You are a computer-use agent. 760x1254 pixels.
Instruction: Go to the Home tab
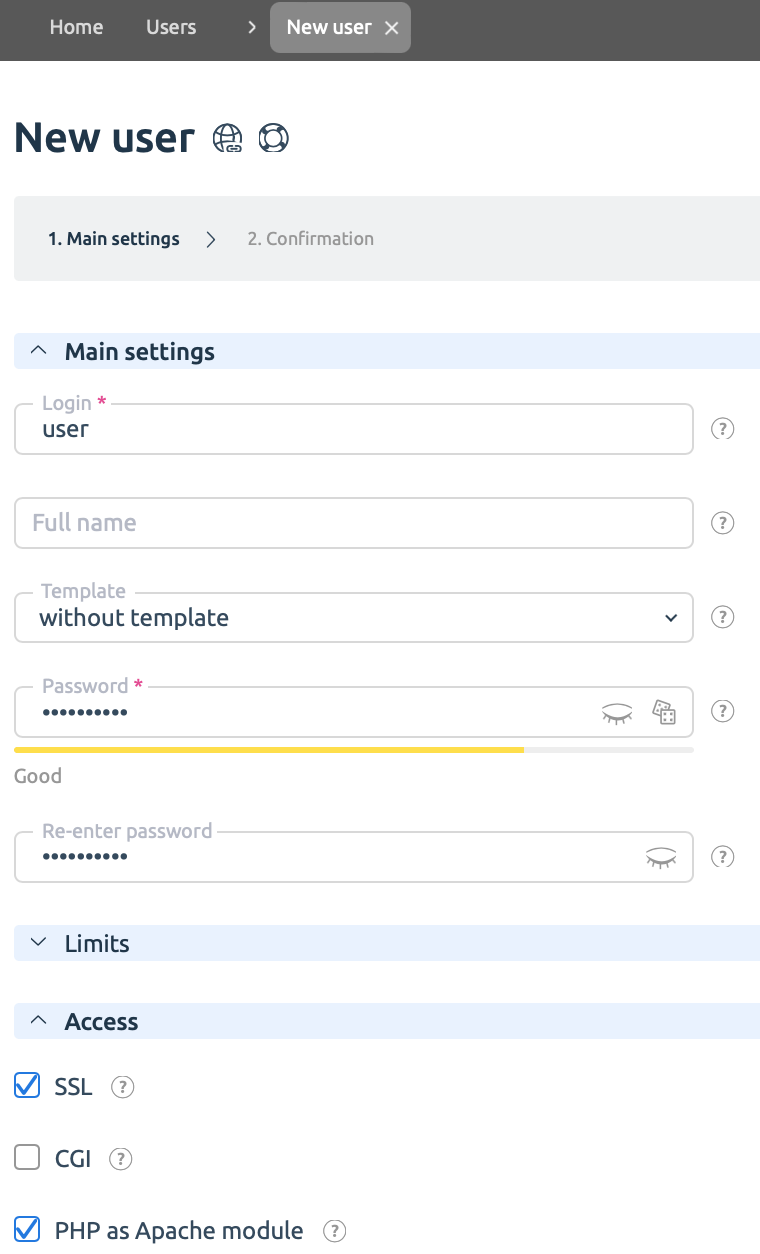click(x=76, y=27)
